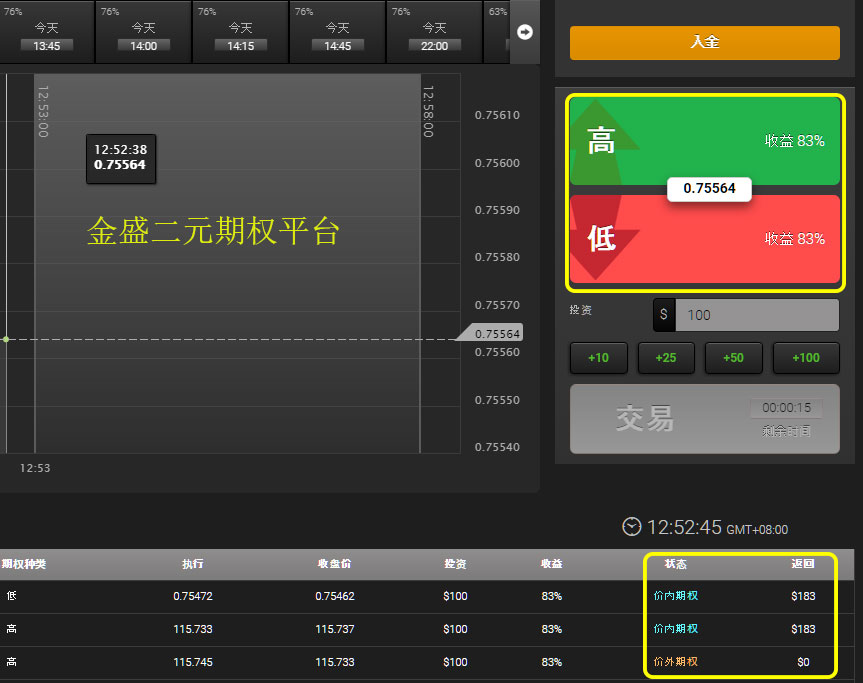Click the right-arrow to show more expiry times

pos(525,32)
